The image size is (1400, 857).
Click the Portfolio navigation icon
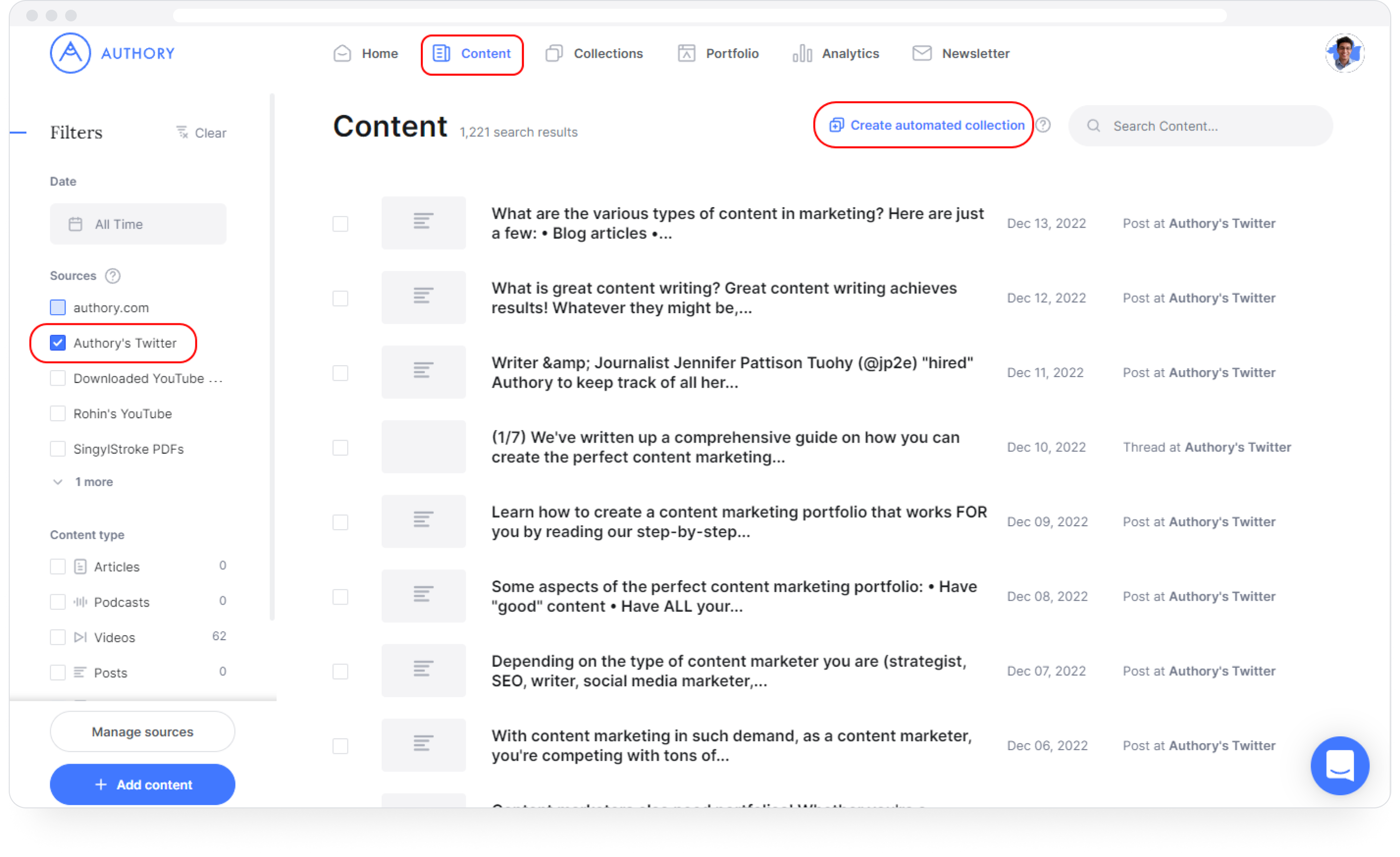(685, 53)
